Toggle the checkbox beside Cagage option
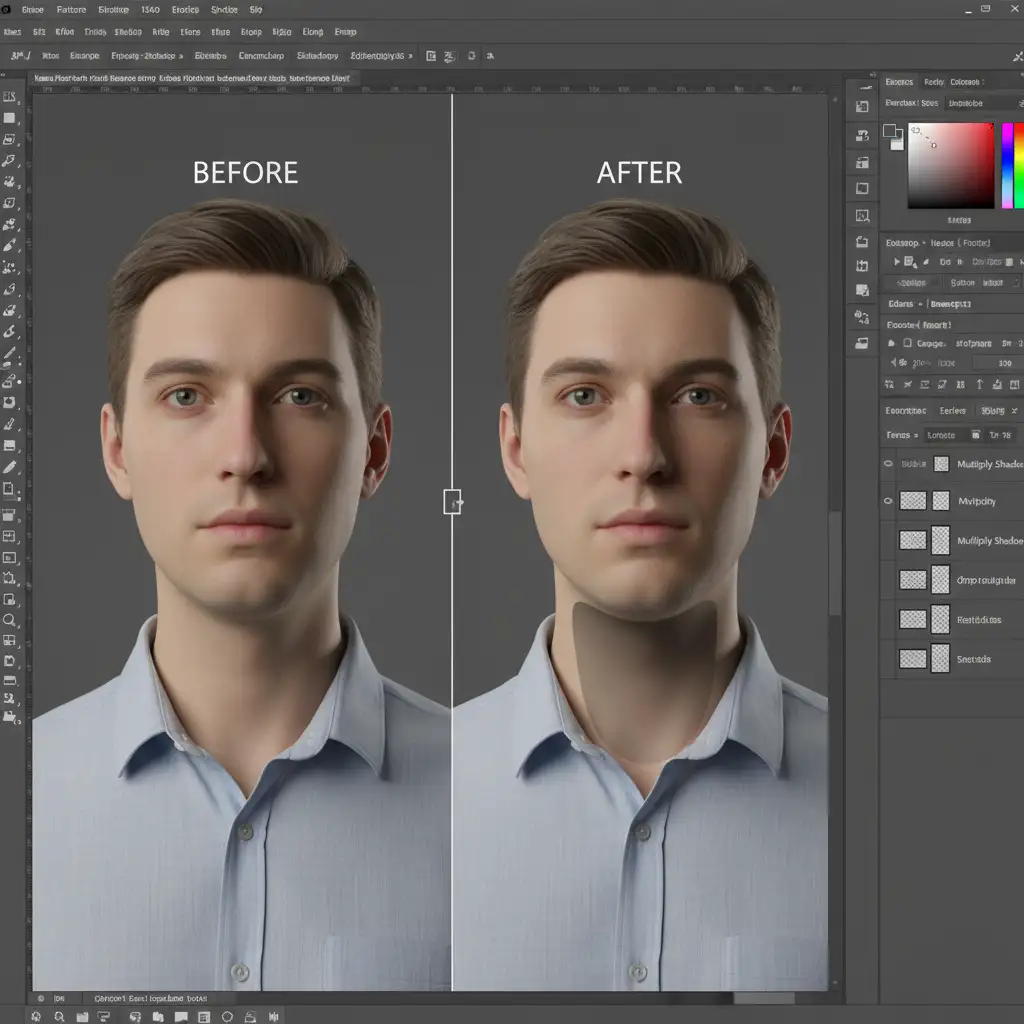Screen dimensions: 1024x1024 (x=906, y=344)
